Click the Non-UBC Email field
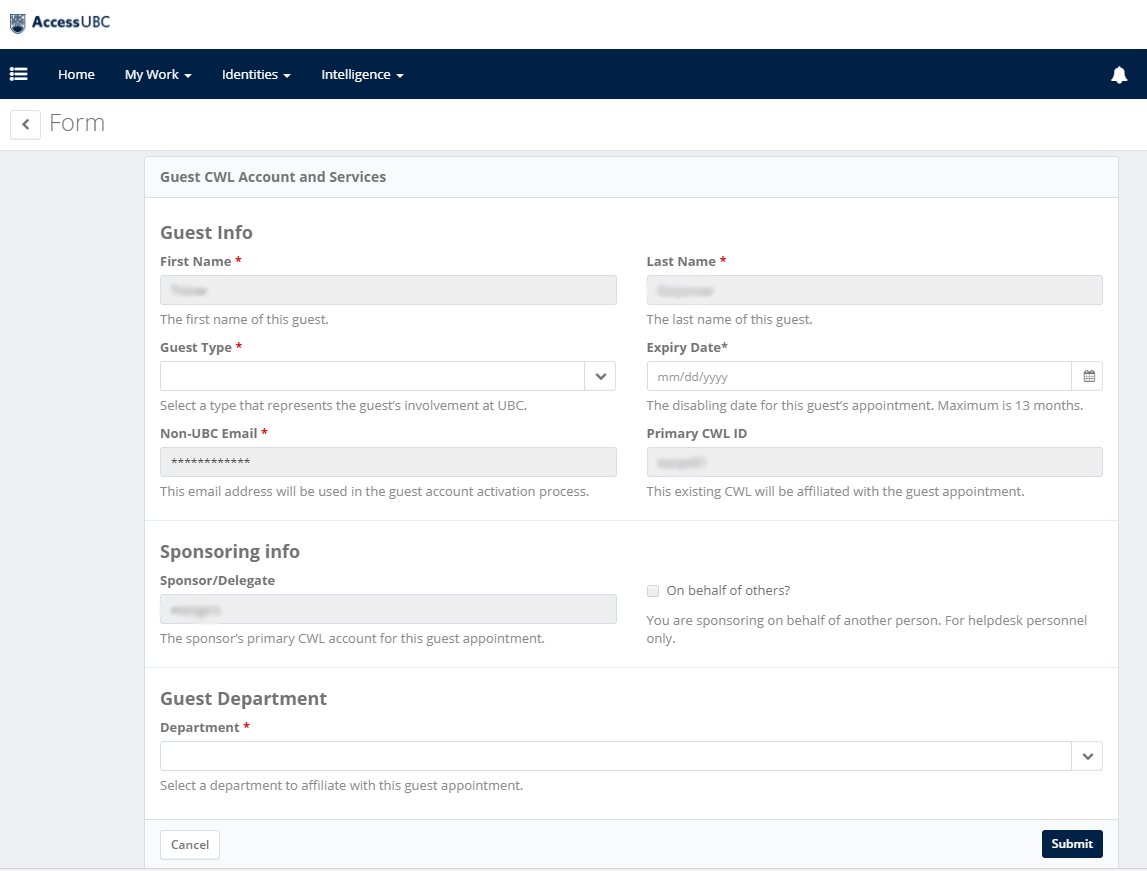 (388, 462)
